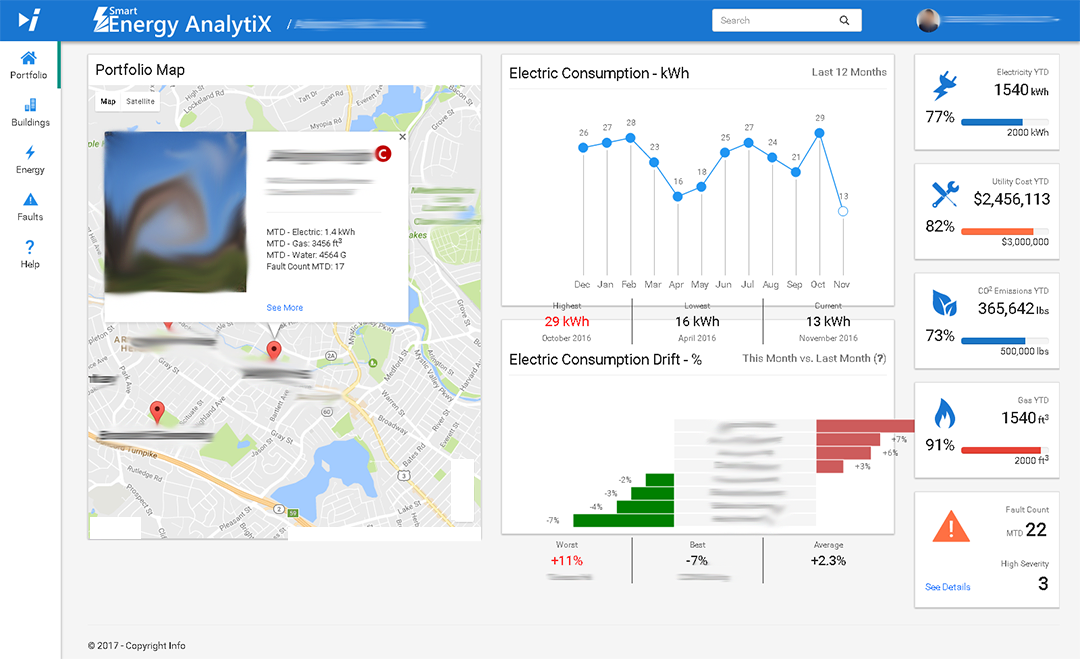The height and width of the screenshot is (659, 1081).
Task: Click the Current '13 kWh' value
Action: pyautogui.click(x=828, y=321)
